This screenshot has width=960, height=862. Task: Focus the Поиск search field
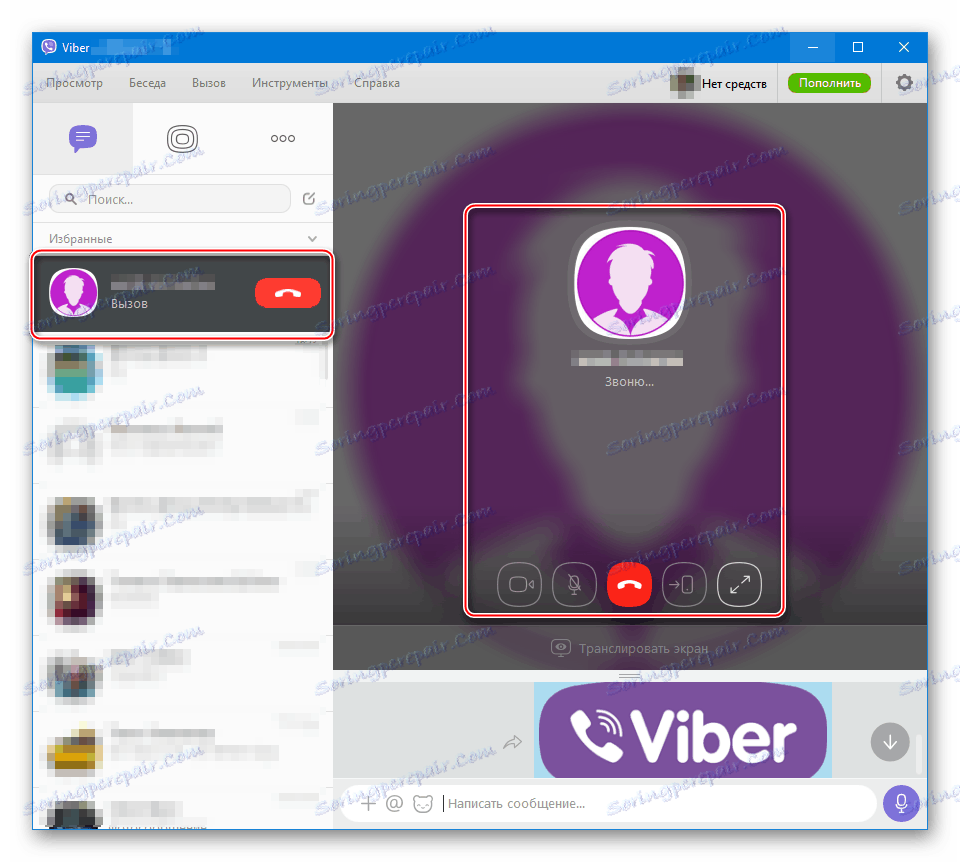pos(170,199)
